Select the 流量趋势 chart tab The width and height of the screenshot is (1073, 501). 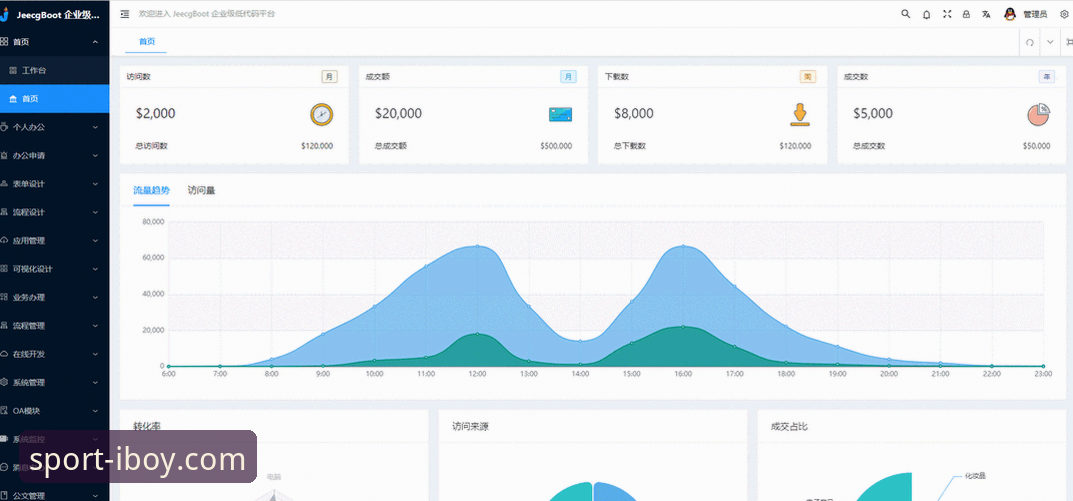click(x=151, y=191)
